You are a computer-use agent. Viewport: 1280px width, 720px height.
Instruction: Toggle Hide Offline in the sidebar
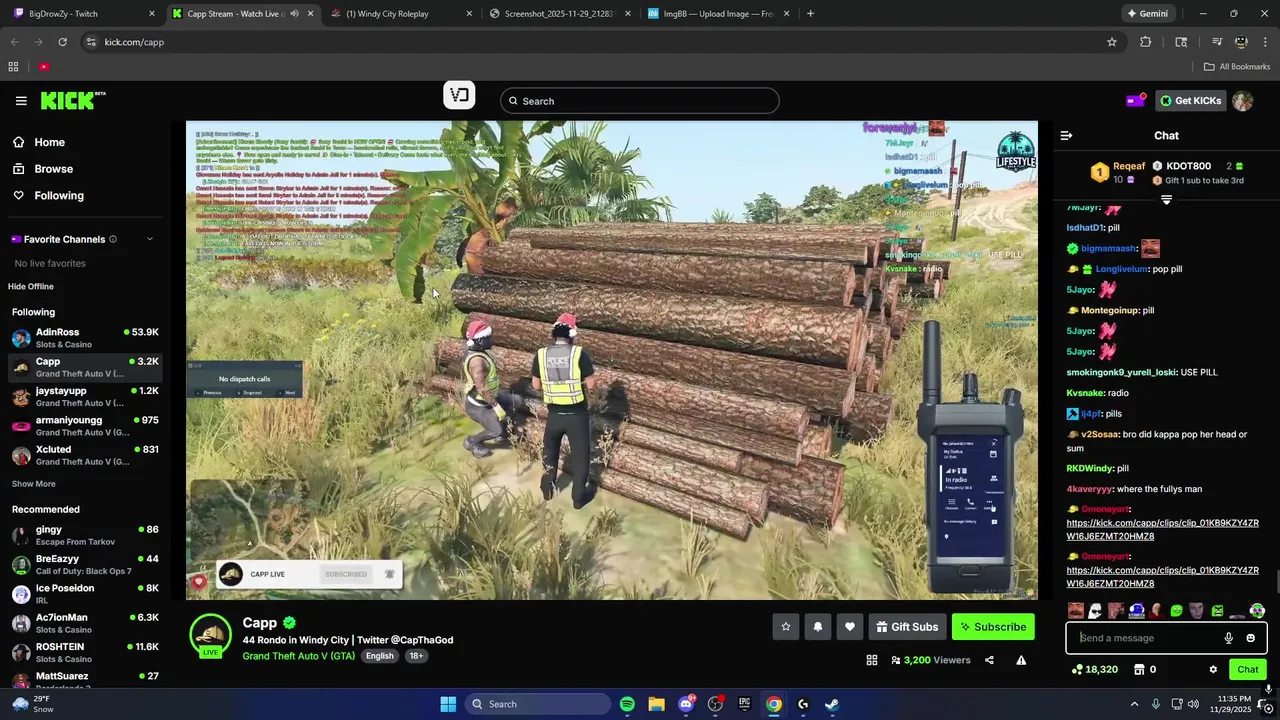coord(31,287)
